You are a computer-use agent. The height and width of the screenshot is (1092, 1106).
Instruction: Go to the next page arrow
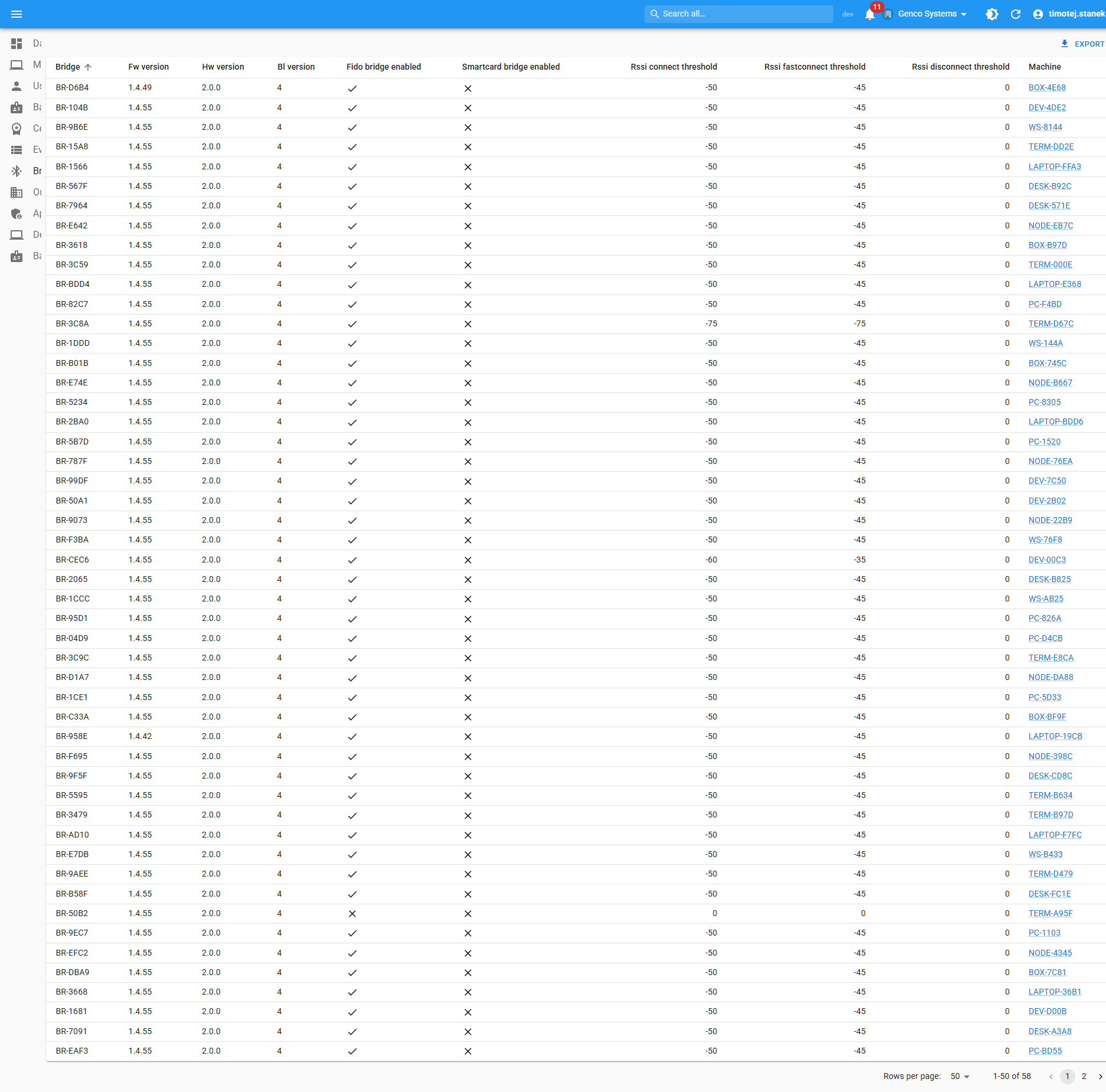tap(1100, 1077)
